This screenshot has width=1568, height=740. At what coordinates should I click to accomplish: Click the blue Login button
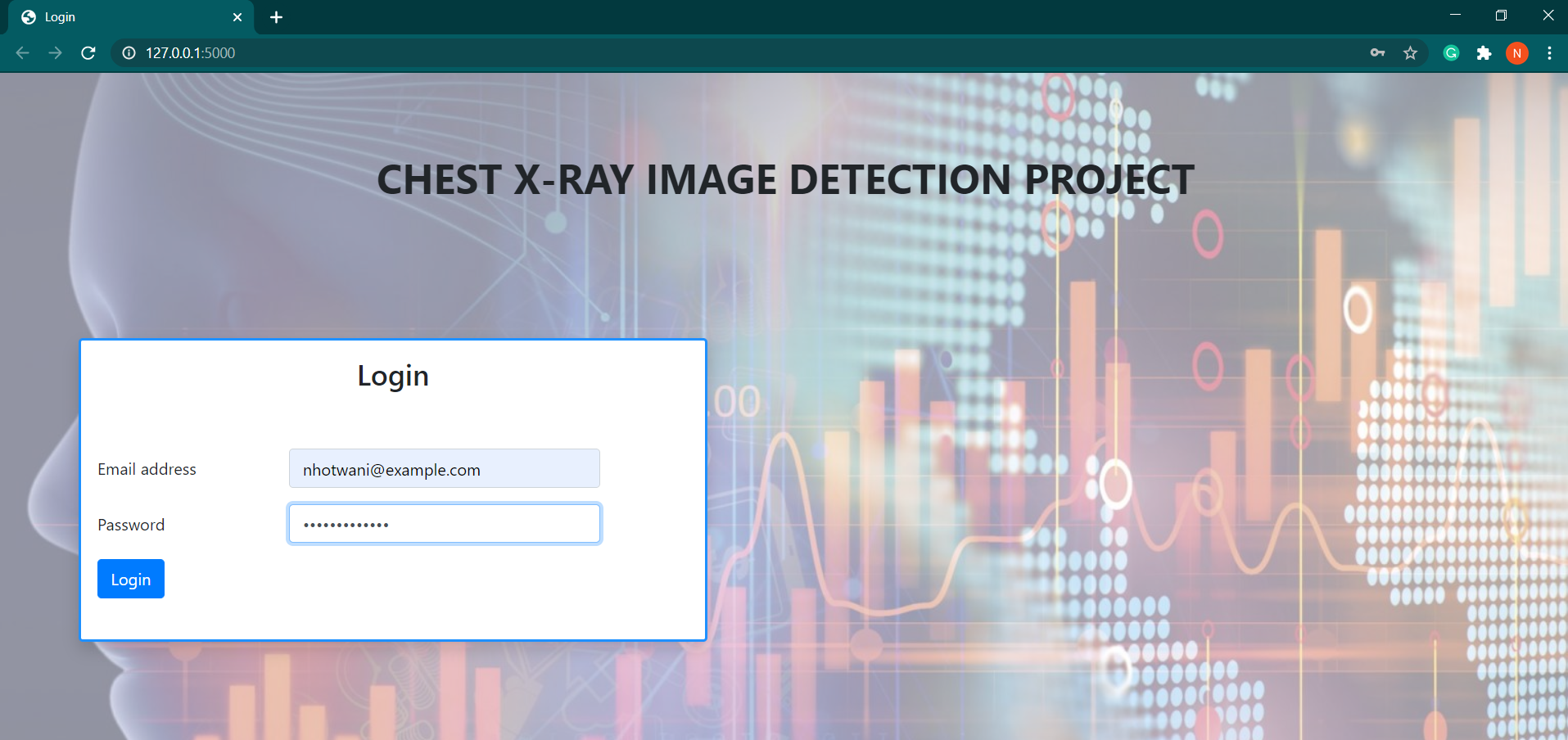pos(130,579)
